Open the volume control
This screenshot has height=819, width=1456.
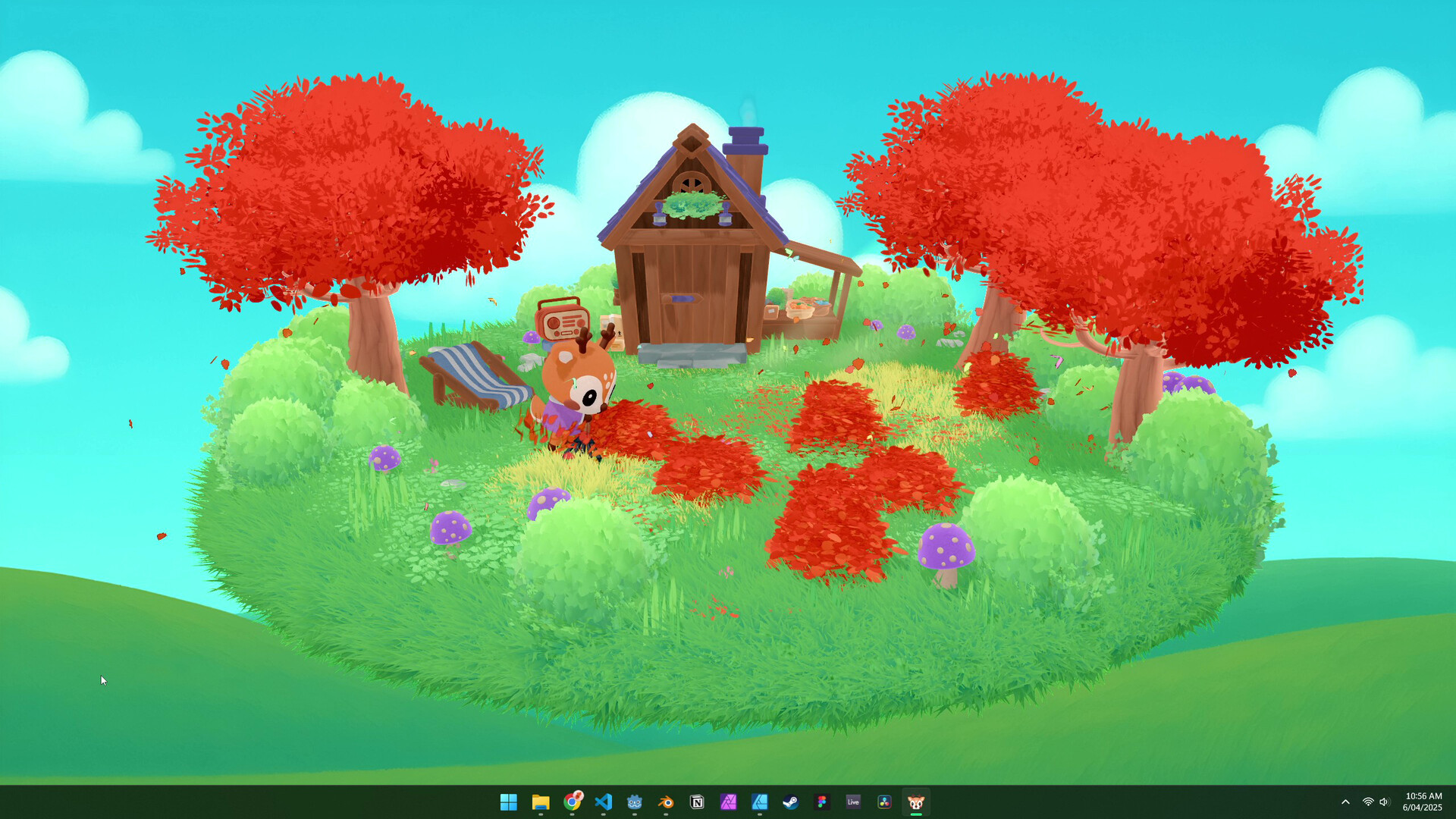pyautogui.click(x=1385, y=802)
